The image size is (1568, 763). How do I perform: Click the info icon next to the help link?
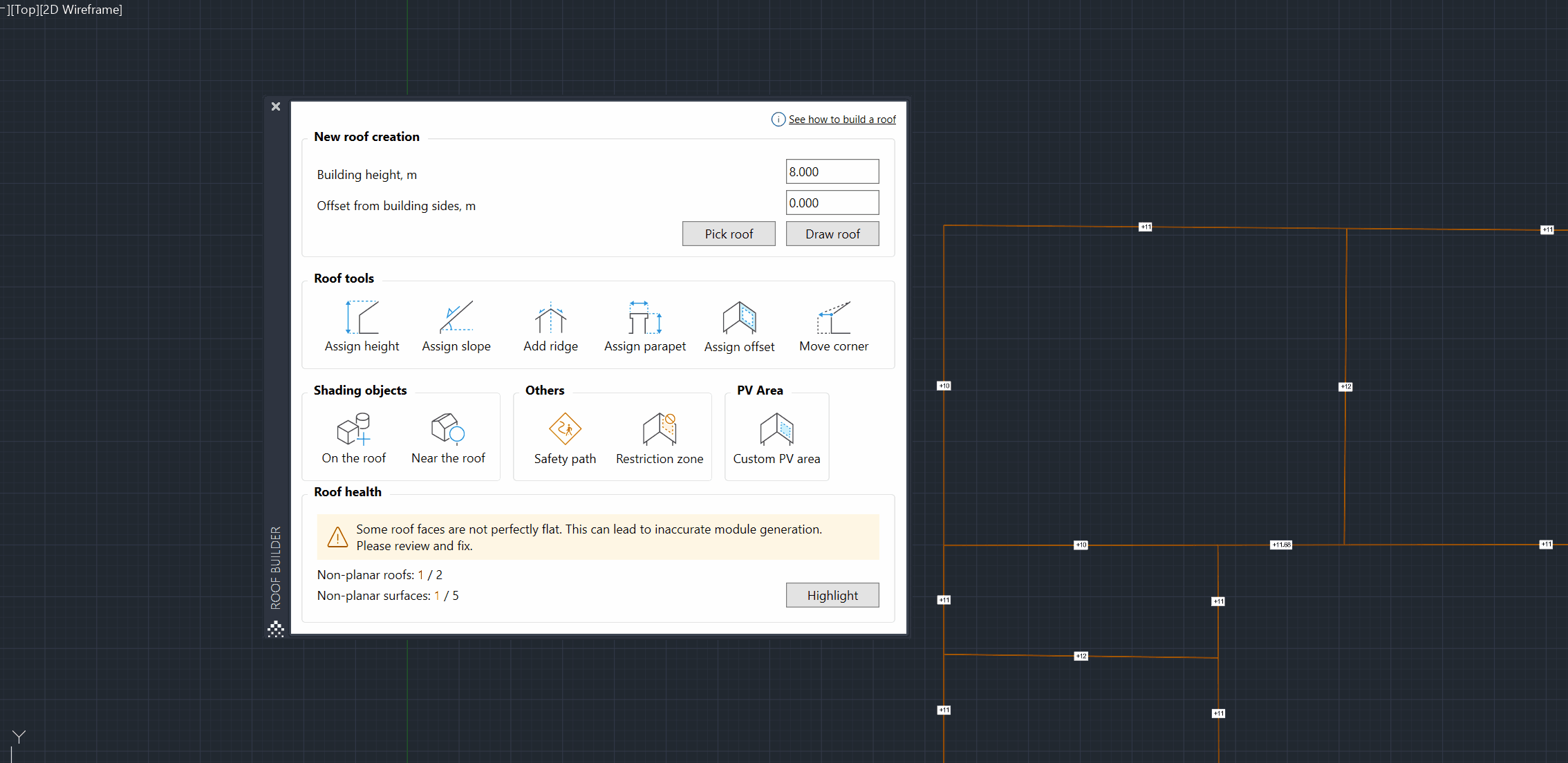pos(778,119)
